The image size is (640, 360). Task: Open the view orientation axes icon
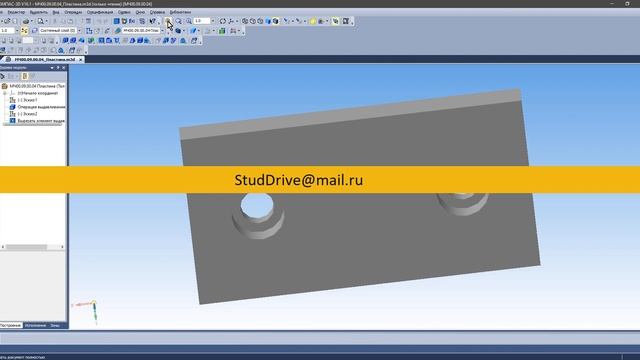231,21
